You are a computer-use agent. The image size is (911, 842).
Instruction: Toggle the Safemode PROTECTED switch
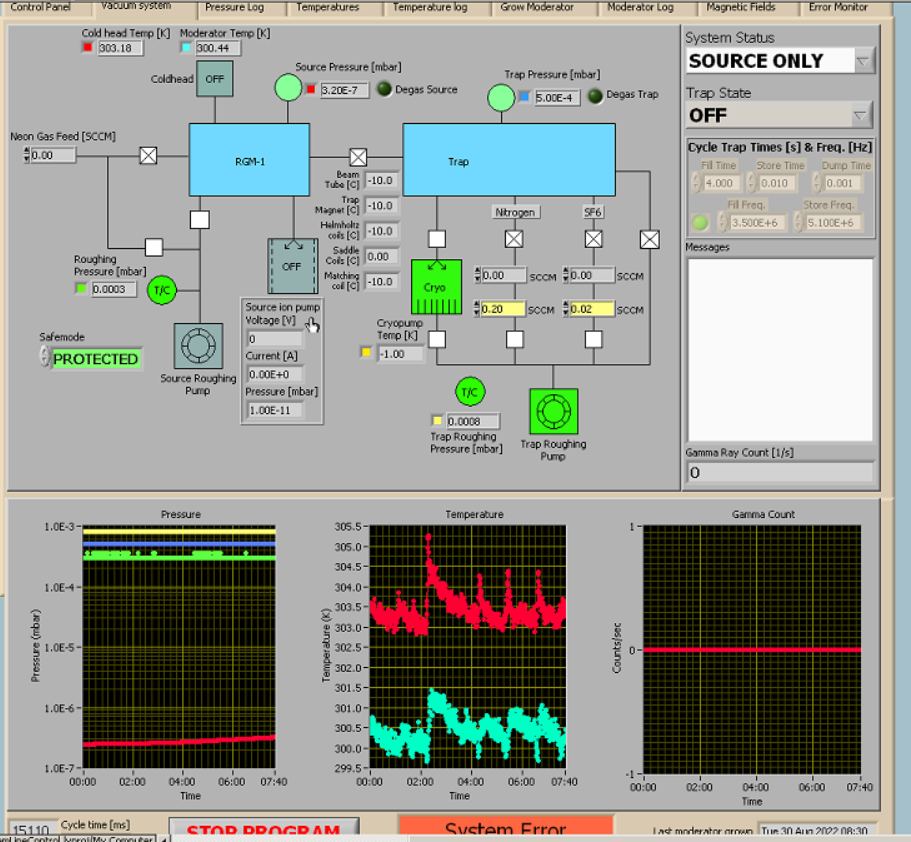95,359
